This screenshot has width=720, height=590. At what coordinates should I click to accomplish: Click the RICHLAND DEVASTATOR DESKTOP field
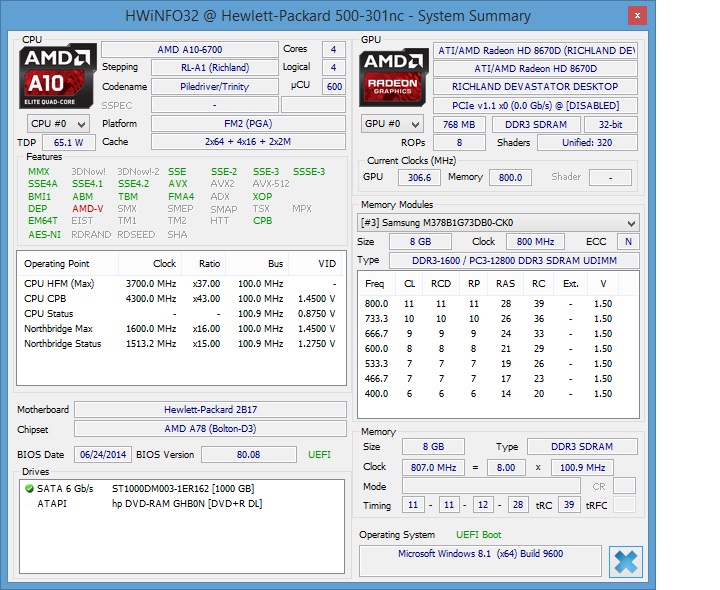pos(535,87)
